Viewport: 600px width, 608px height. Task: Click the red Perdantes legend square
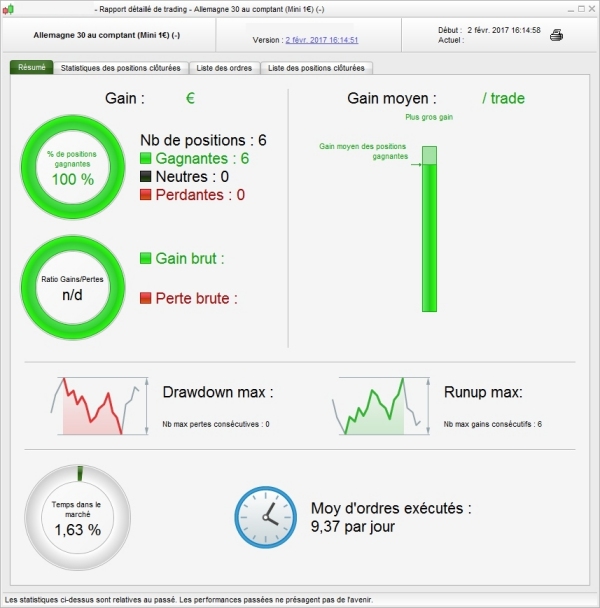click(145, 195)
